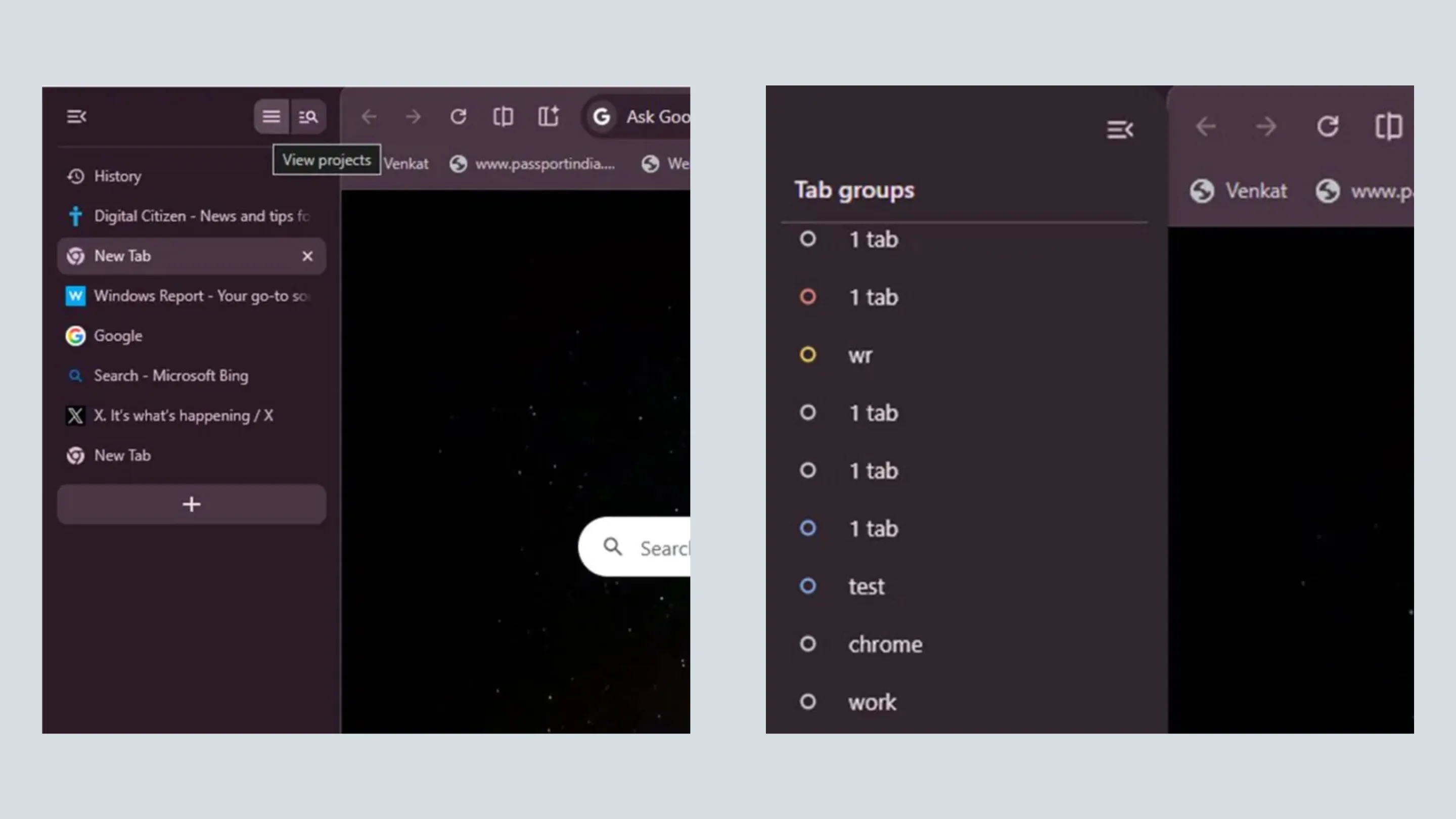
Task: Create a new tab with the plus button
Action: point(191,504)
